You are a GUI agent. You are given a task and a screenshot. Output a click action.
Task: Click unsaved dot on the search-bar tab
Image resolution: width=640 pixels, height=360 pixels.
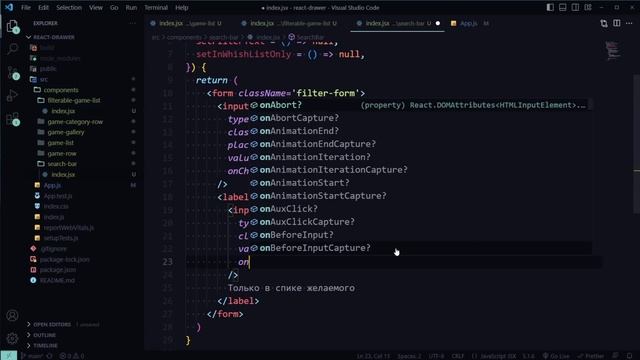click(x=438, y=24)
